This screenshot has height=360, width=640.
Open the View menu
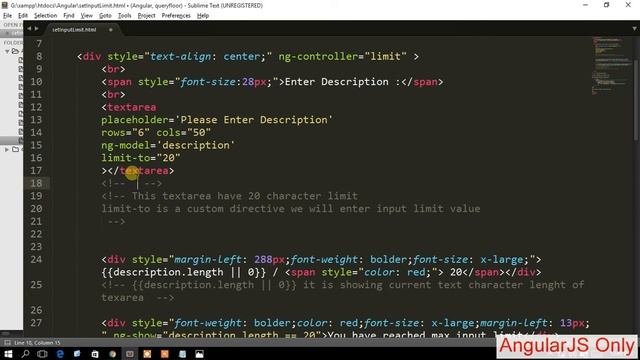click(87, 16)
